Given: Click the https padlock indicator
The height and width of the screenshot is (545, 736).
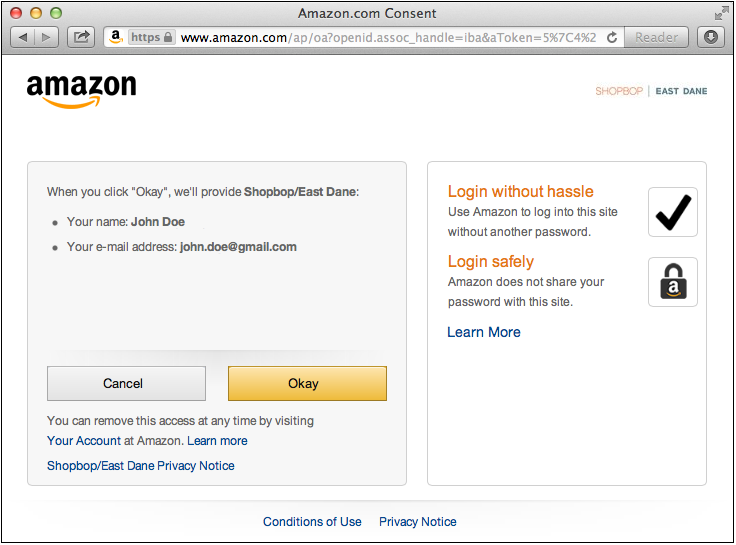Looking at the screenshot, I should [152, 37].
